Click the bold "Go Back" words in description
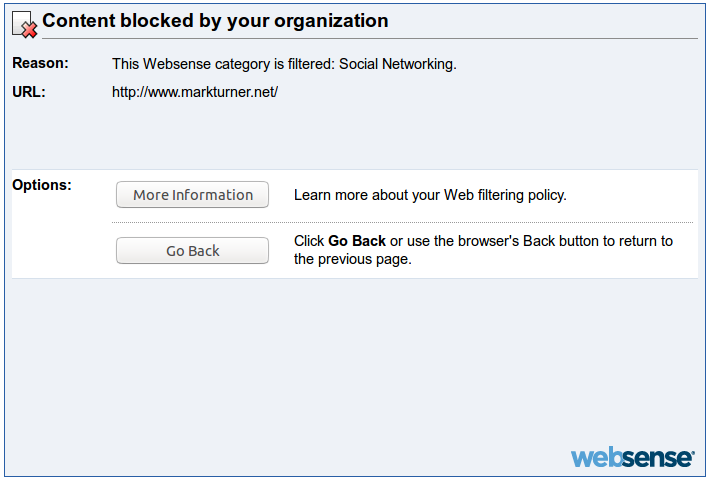 (x=357, y=241)
